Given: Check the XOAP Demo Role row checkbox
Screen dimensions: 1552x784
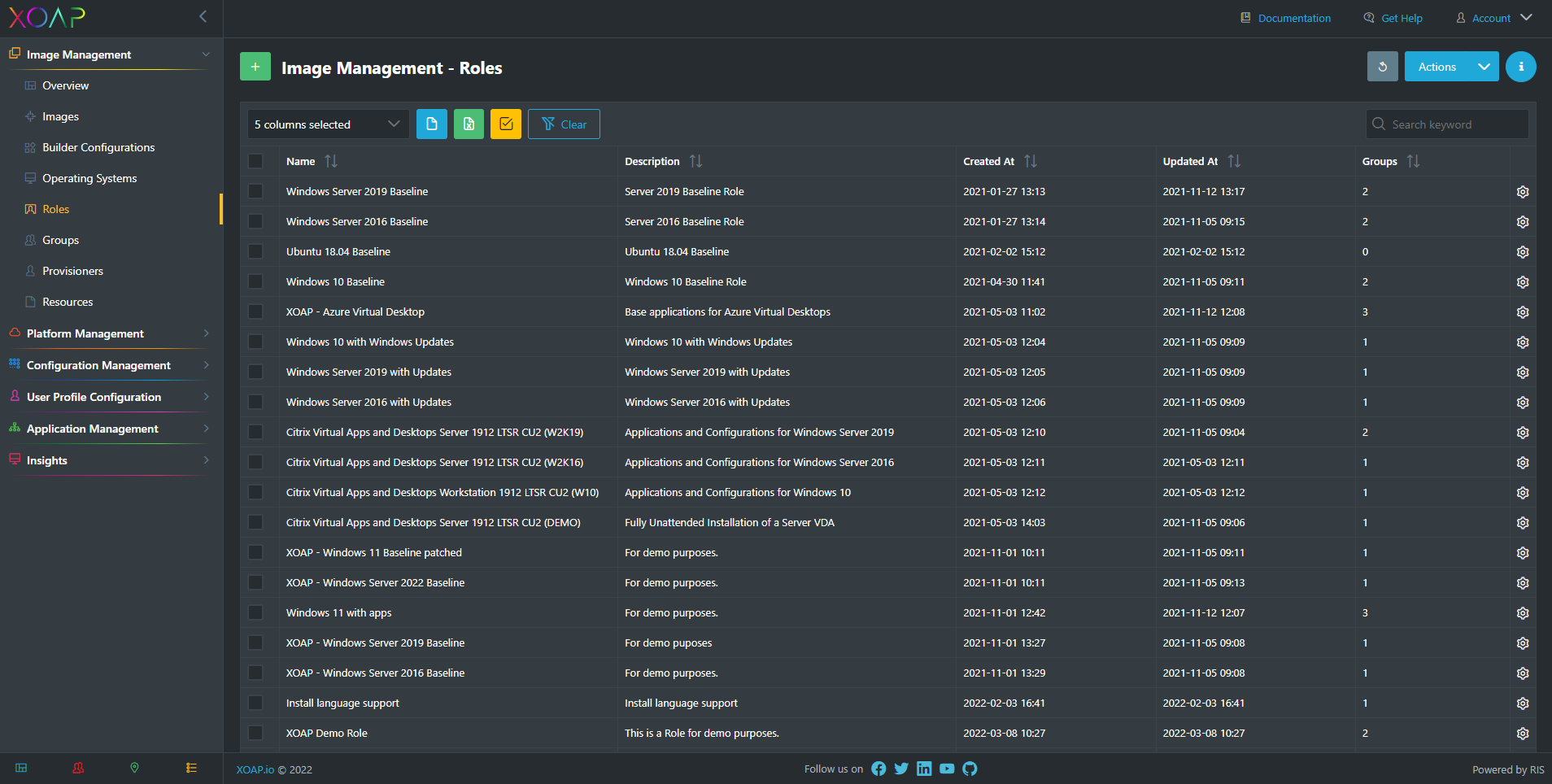Looking at the screenshot, I should point(255,733).
